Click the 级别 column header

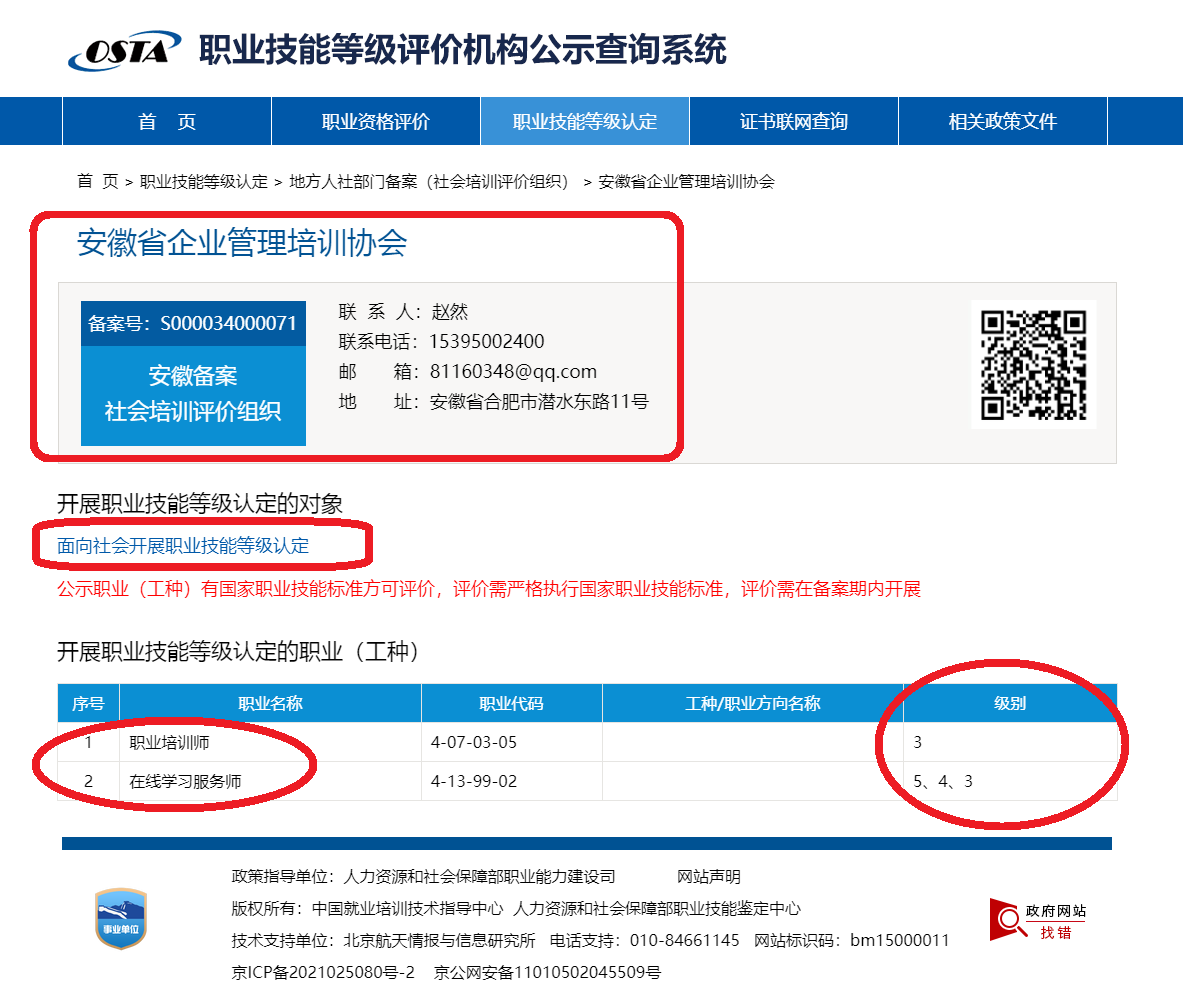pyautogui.click(x=1010, y=704)
